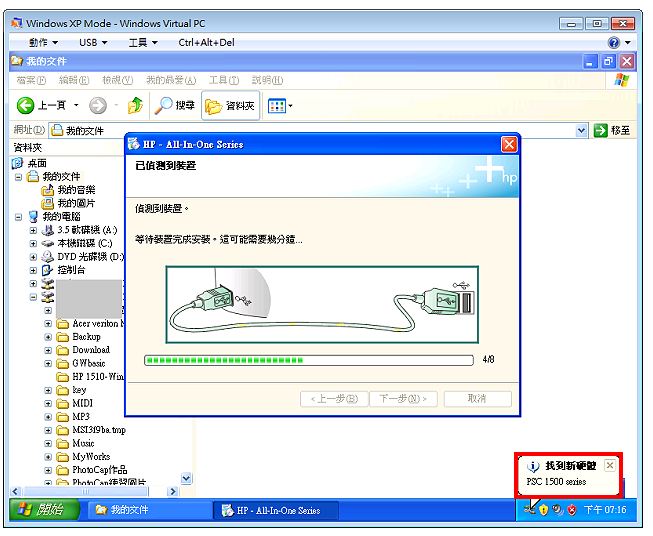Select the MIDI folder
The image size is (653, 536).
point(82,403)
